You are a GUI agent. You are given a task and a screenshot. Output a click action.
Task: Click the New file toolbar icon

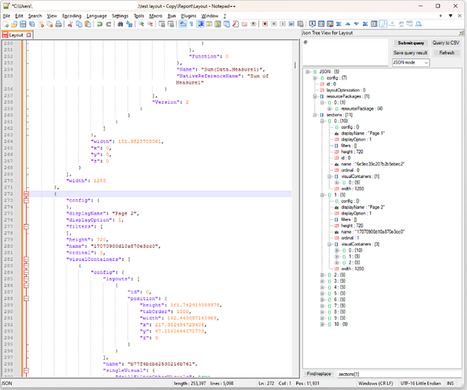click(x=6, y=24)
